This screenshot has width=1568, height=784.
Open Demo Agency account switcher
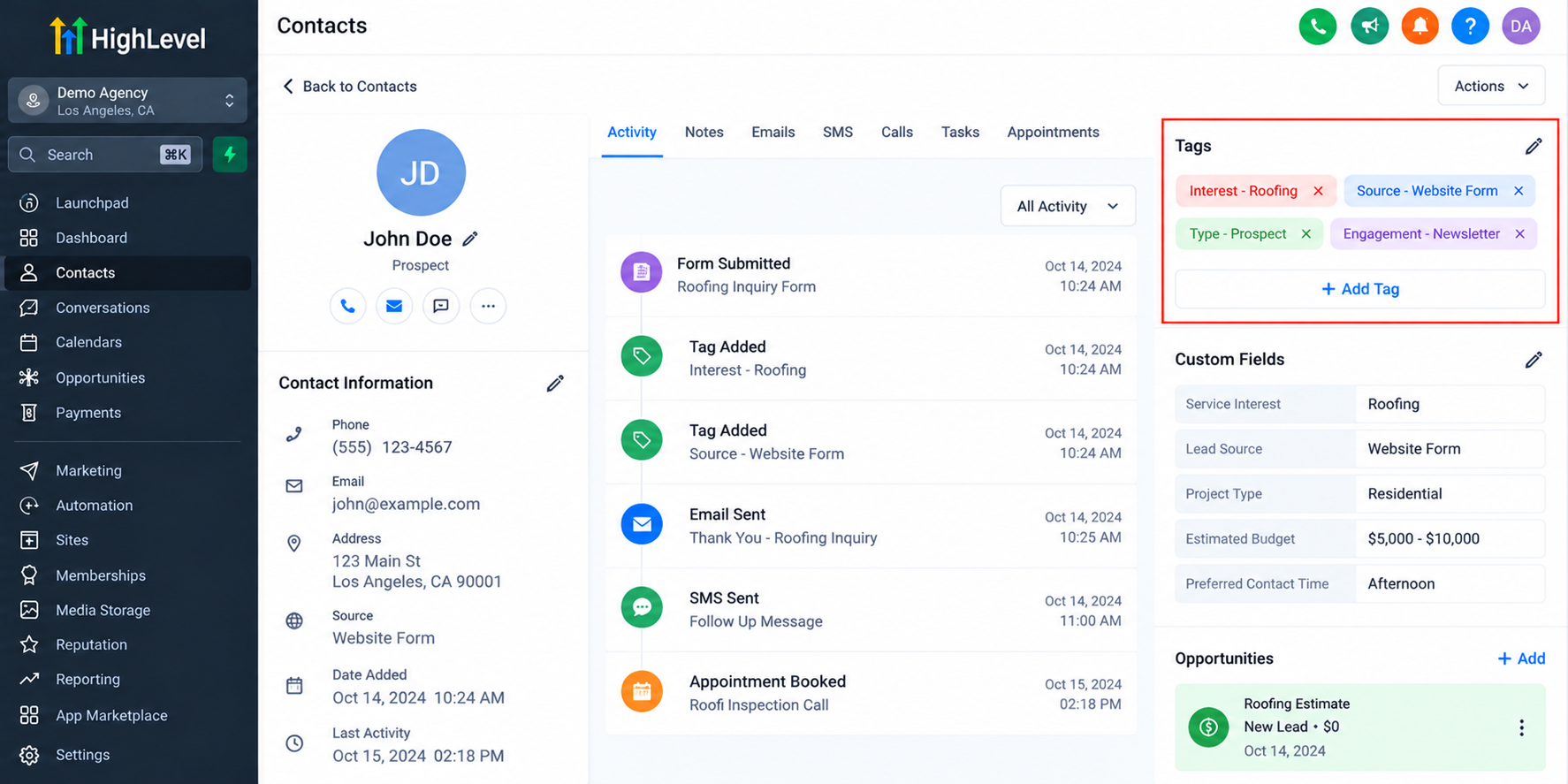(128, 101)
